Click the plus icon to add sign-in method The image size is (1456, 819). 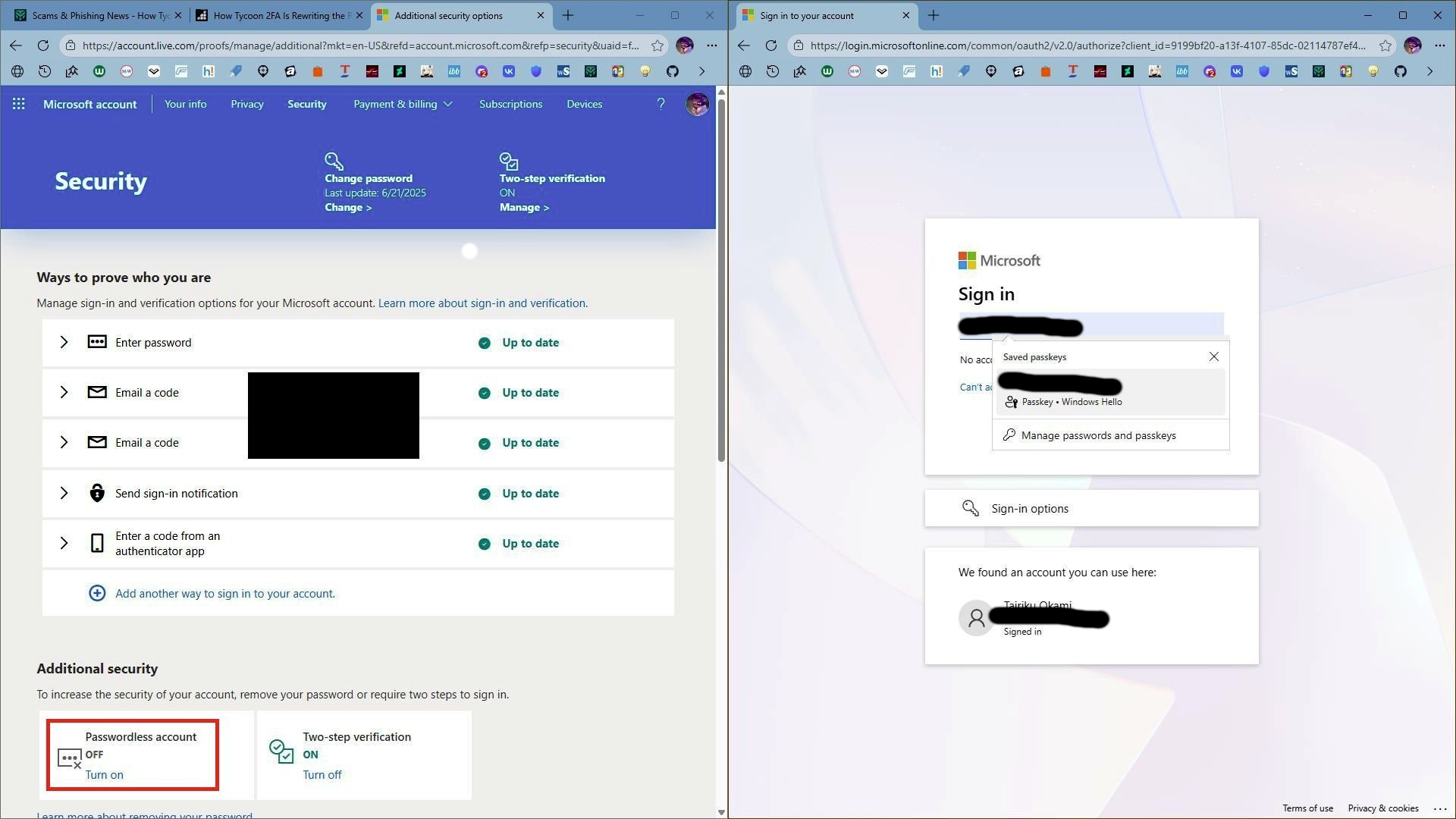pos(97,593)
